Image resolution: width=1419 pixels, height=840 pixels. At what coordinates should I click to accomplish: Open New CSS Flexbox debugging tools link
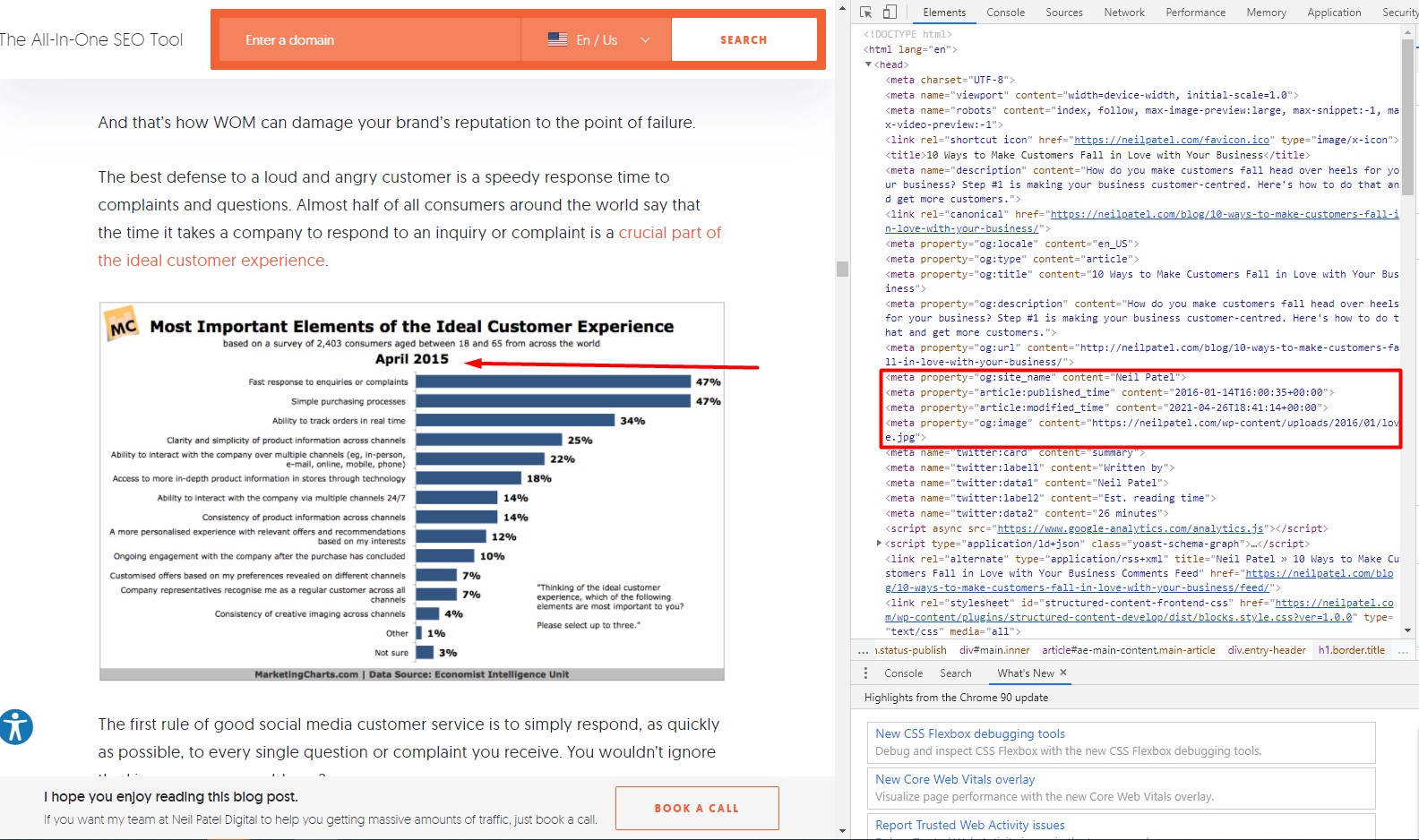(970, 733)
